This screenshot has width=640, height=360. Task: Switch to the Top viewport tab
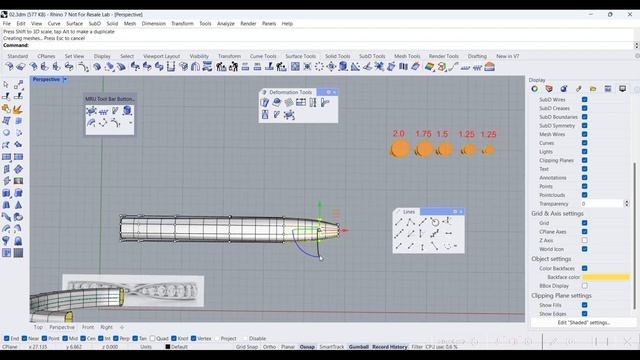(38, 327)
